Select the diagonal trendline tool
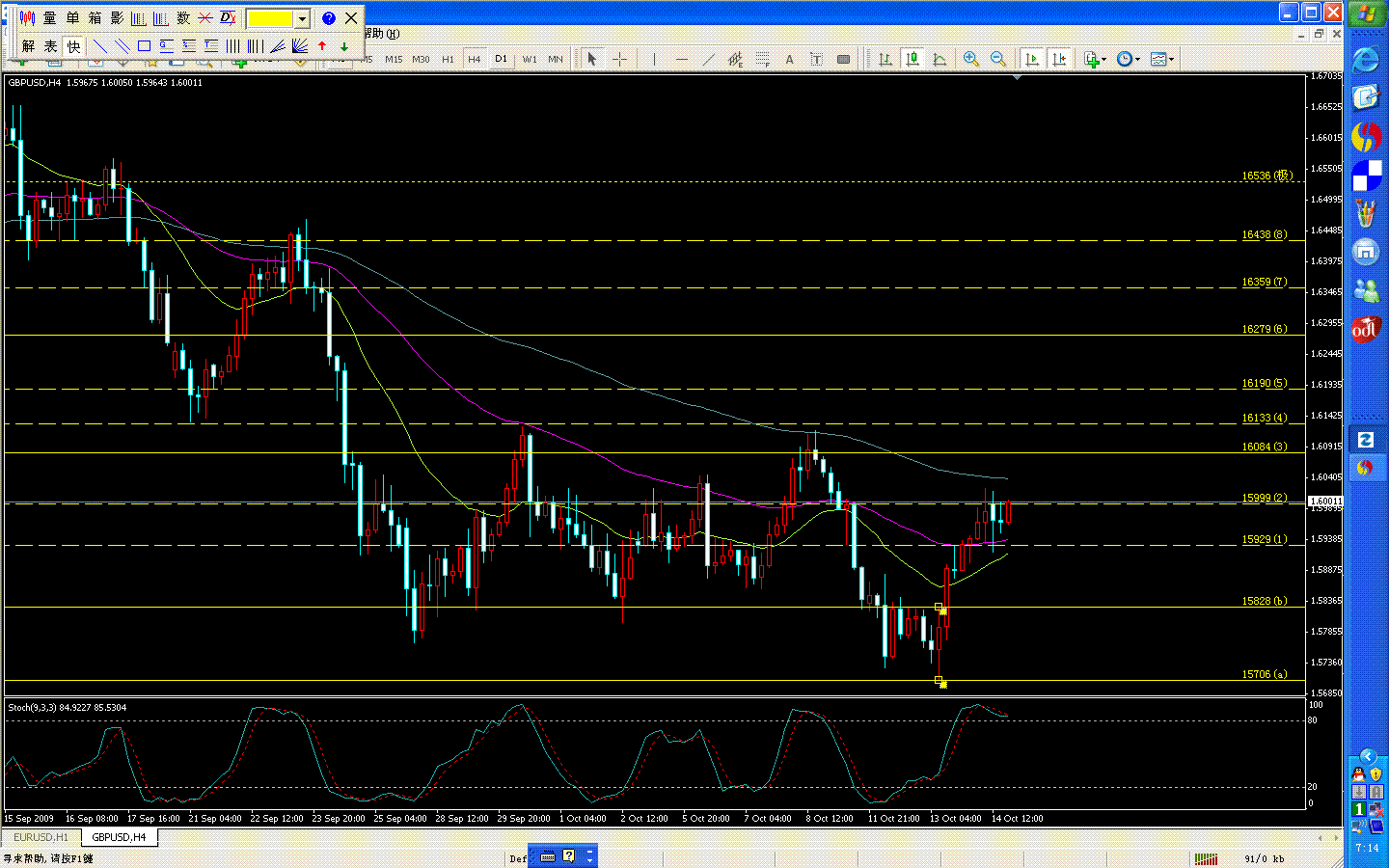Screen dimensions: 1389x868 (708, 60)
